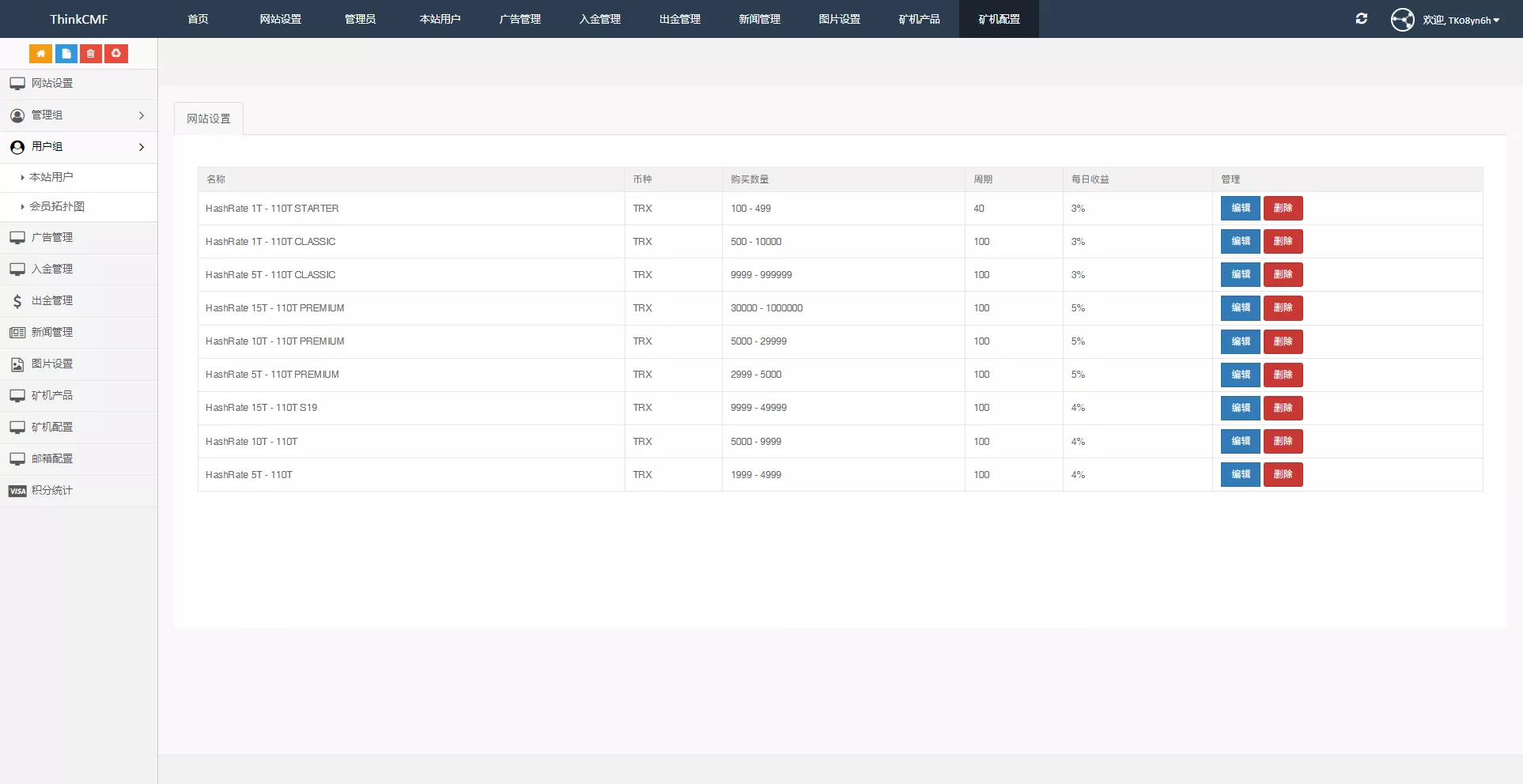Click the orange home icon button
The image size is (1523, 784).
[40, 54]
